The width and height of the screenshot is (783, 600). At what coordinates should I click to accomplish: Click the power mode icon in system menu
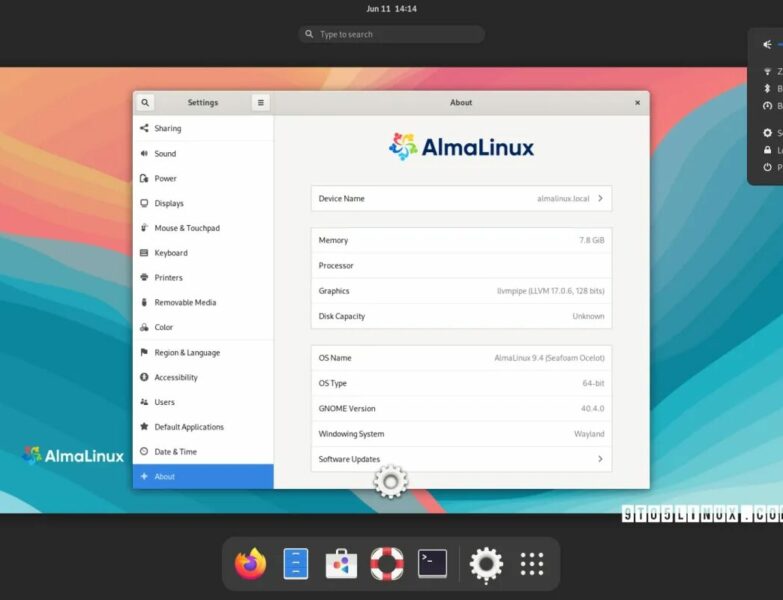point(768,106)
